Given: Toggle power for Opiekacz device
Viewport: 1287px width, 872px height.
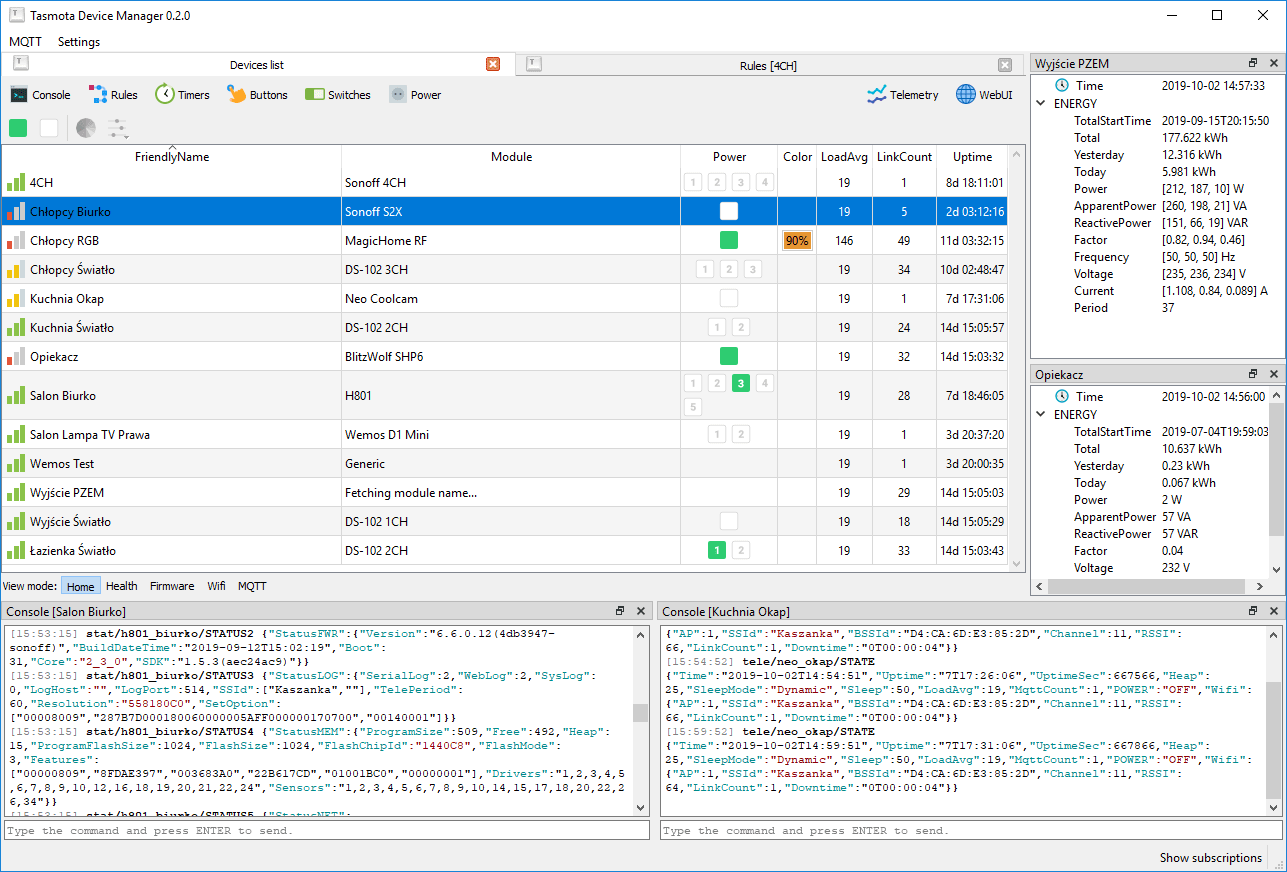Looking at the screenshot, I should (729, 356).
